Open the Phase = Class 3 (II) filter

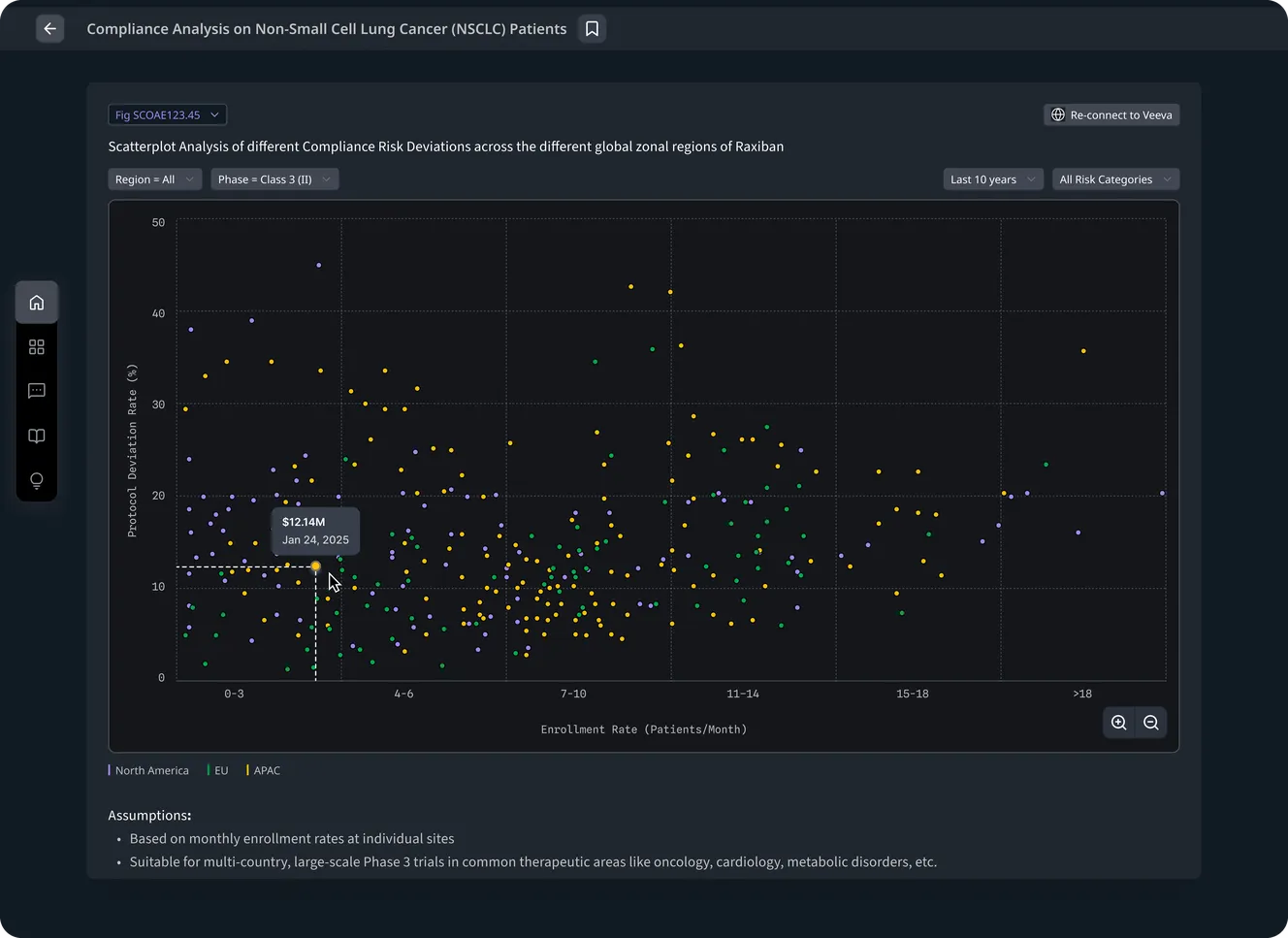pyautogui.click(x=274, y=179)
